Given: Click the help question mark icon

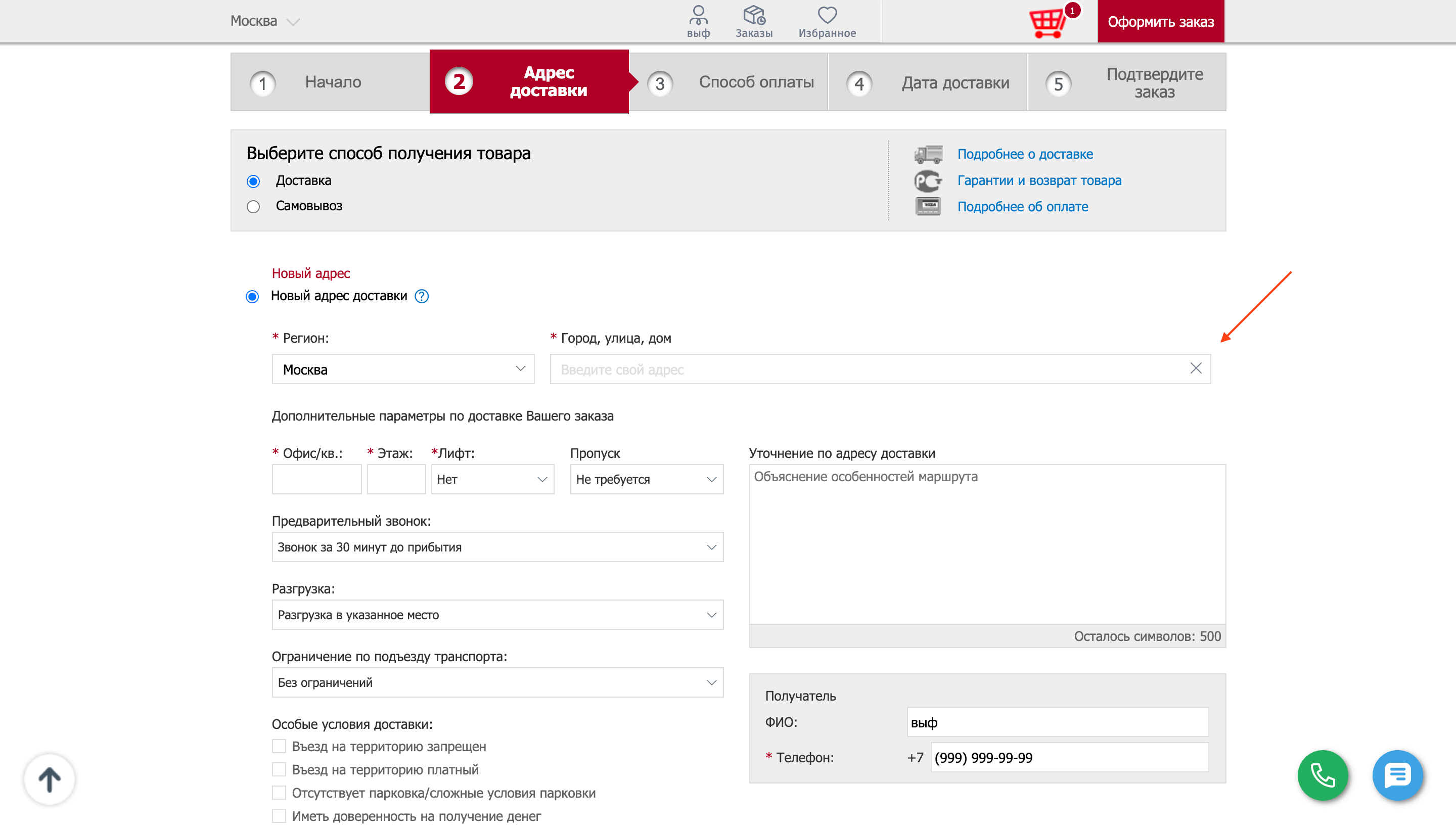Looking at the screenshot, I should click(421, 296).
